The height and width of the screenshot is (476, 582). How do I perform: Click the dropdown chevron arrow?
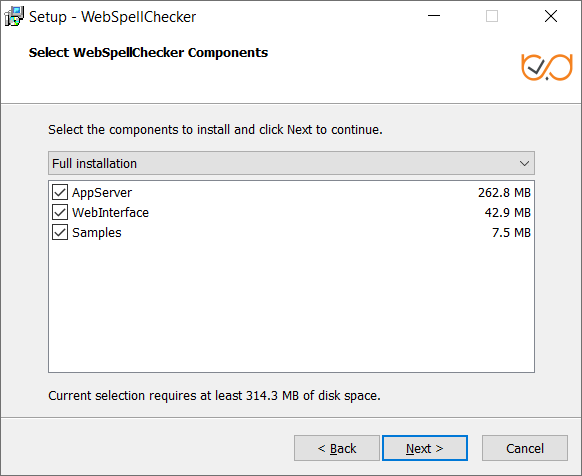point(524,163)
